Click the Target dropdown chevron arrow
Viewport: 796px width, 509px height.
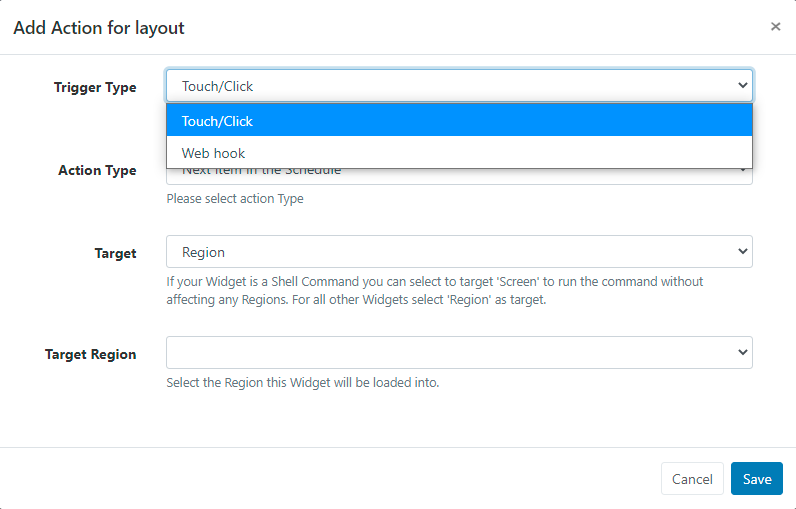point(742,252)
